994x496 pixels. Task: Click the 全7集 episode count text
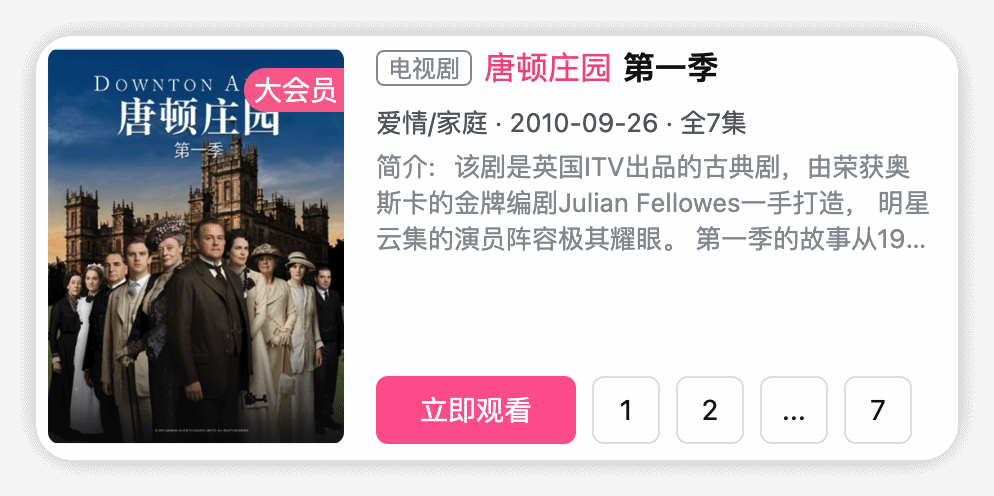[713, 123]
